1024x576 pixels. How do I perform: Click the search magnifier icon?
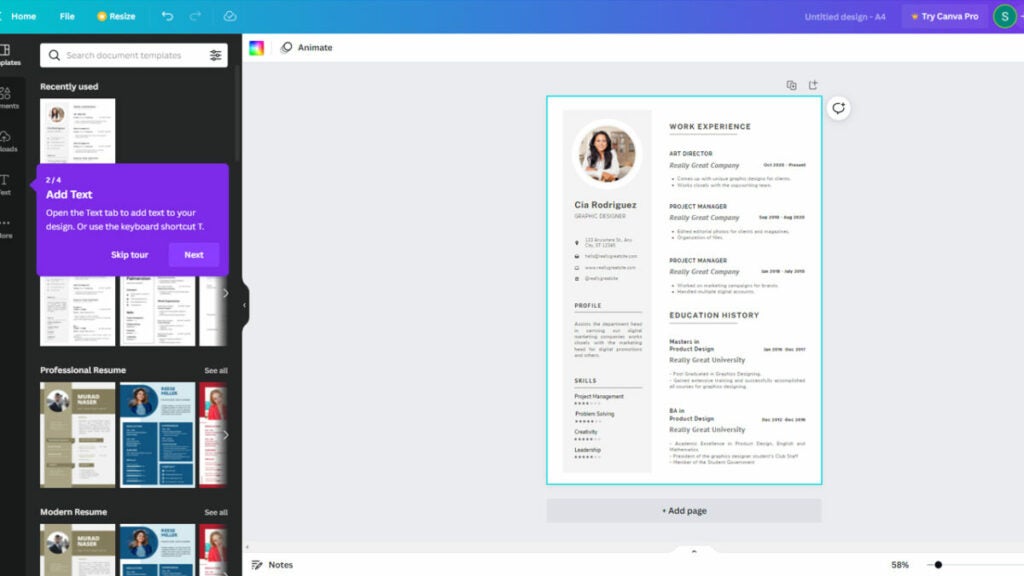(54, 56)
